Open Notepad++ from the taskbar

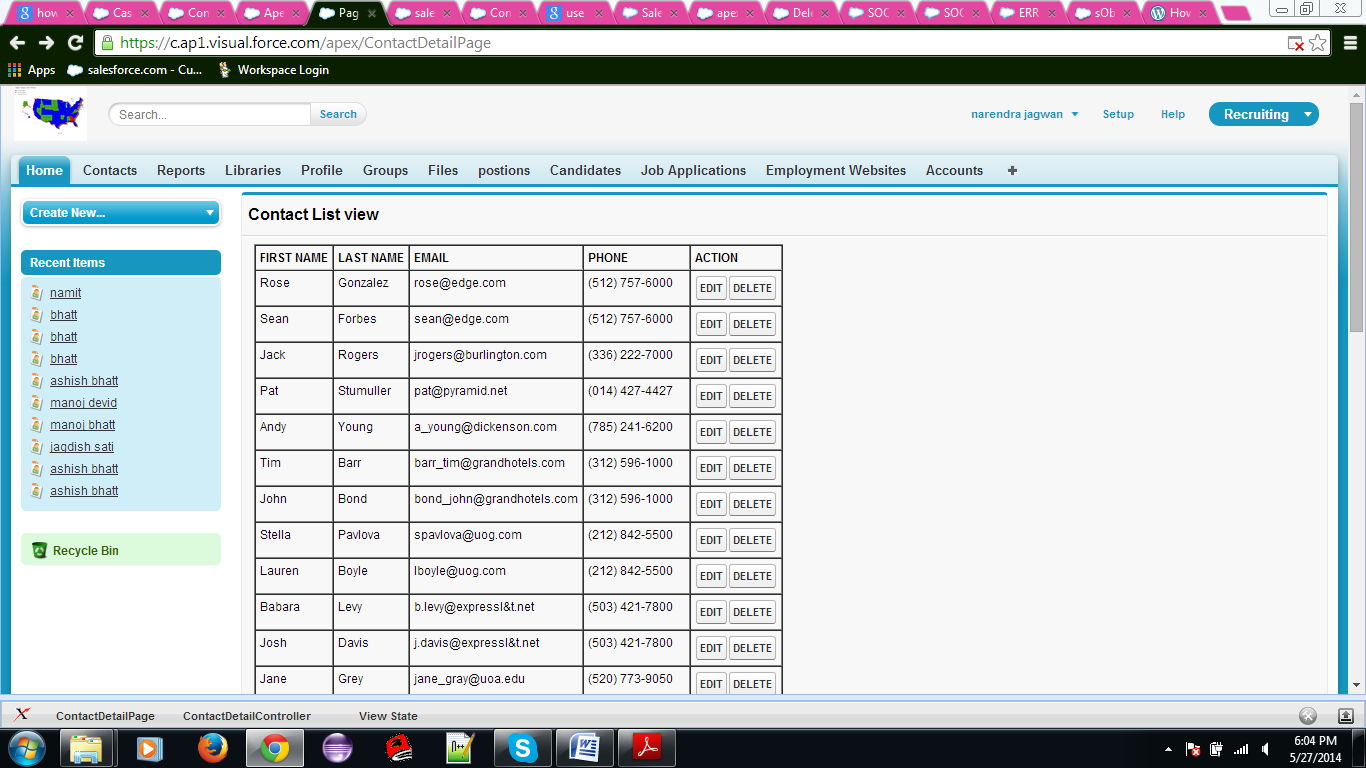click(x=461, y=748)
